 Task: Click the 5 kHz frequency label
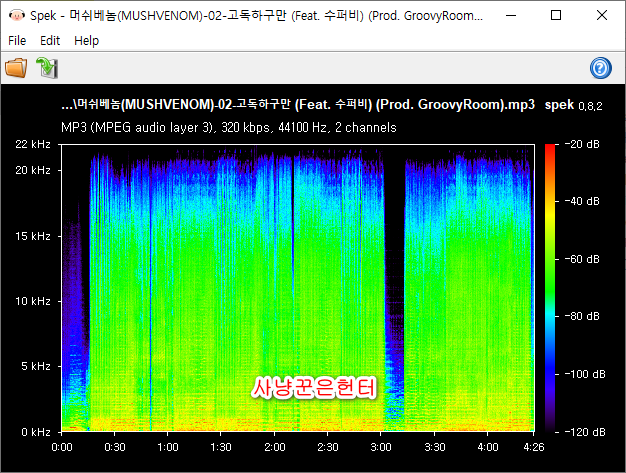point(36,366)
